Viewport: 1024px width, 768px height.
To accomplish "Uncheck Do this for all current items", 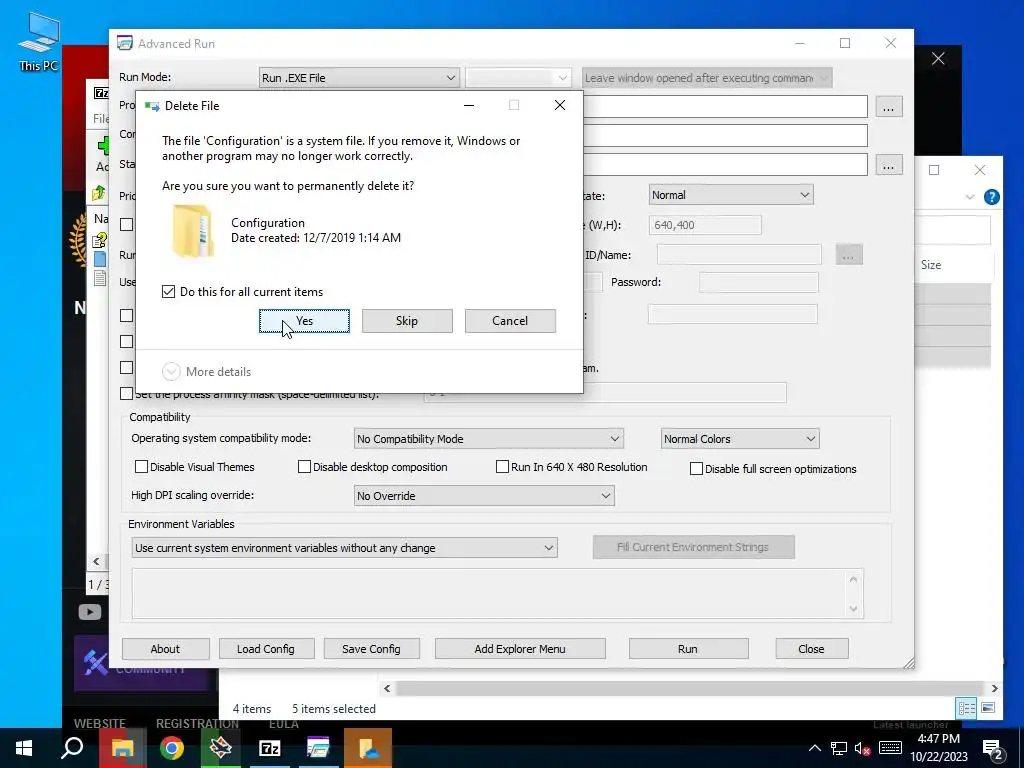I will coord(168,291).
